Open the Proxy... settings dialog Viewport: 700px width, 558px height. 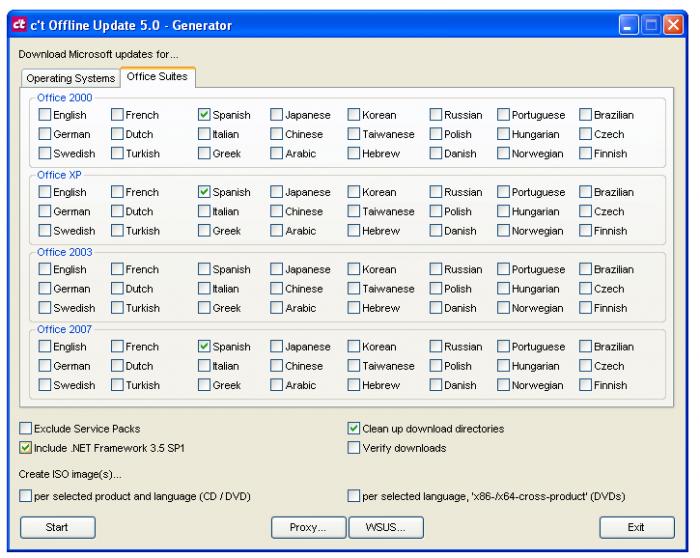(308, 527)
